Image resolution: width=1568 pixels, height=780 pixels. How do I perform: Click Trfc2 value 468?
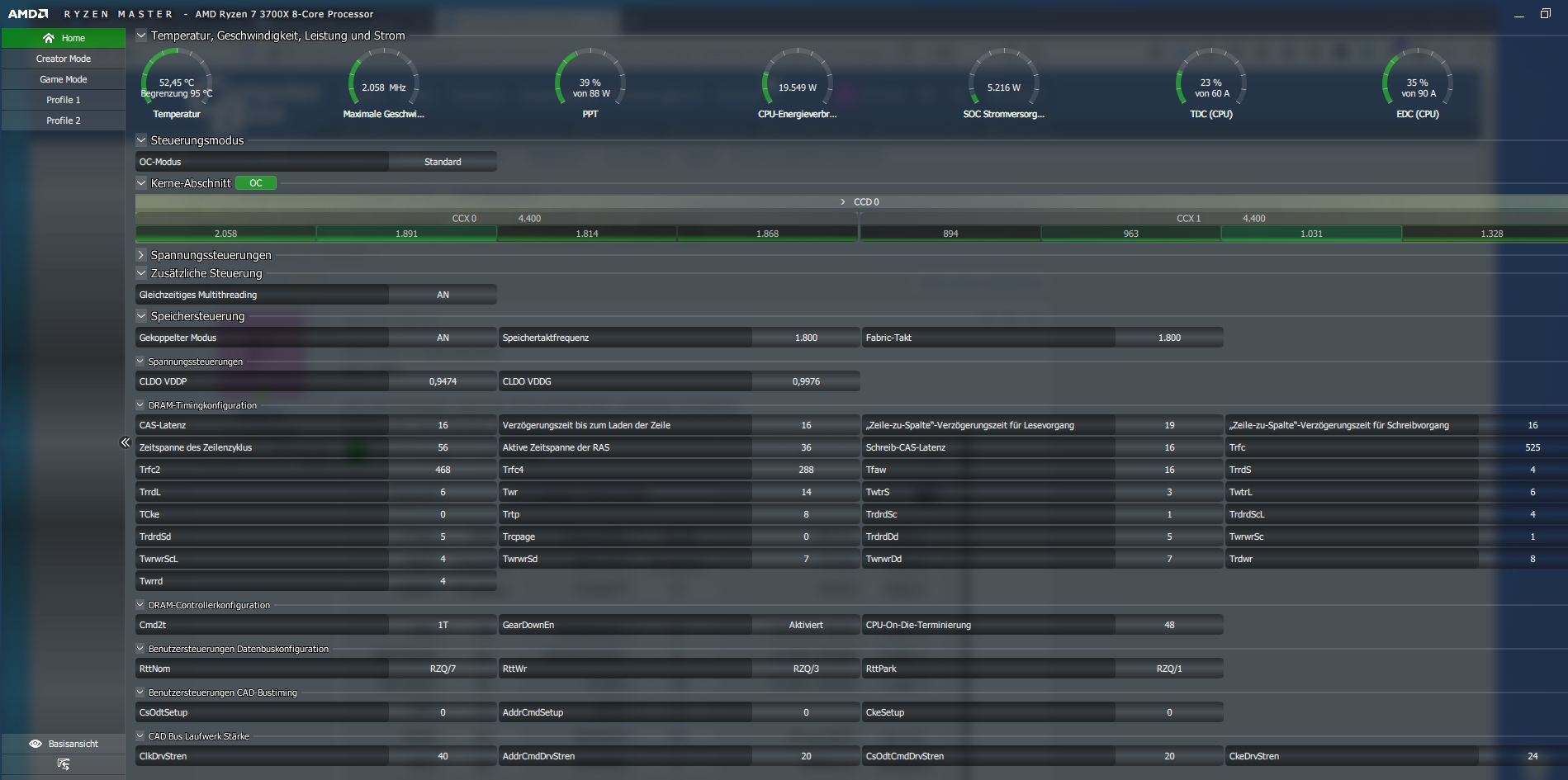pos(443,470)
